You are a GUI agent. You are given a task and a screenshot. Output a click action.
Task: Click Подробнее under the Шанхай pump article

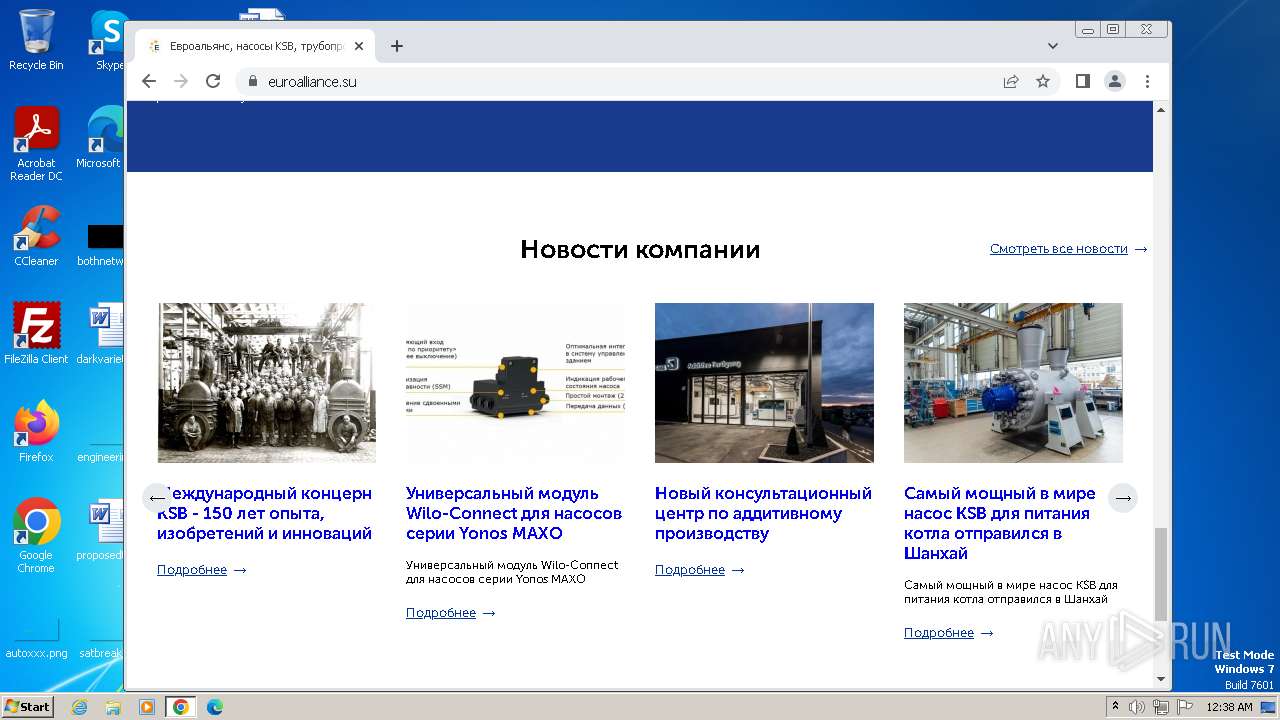click(x=939, y=633)
